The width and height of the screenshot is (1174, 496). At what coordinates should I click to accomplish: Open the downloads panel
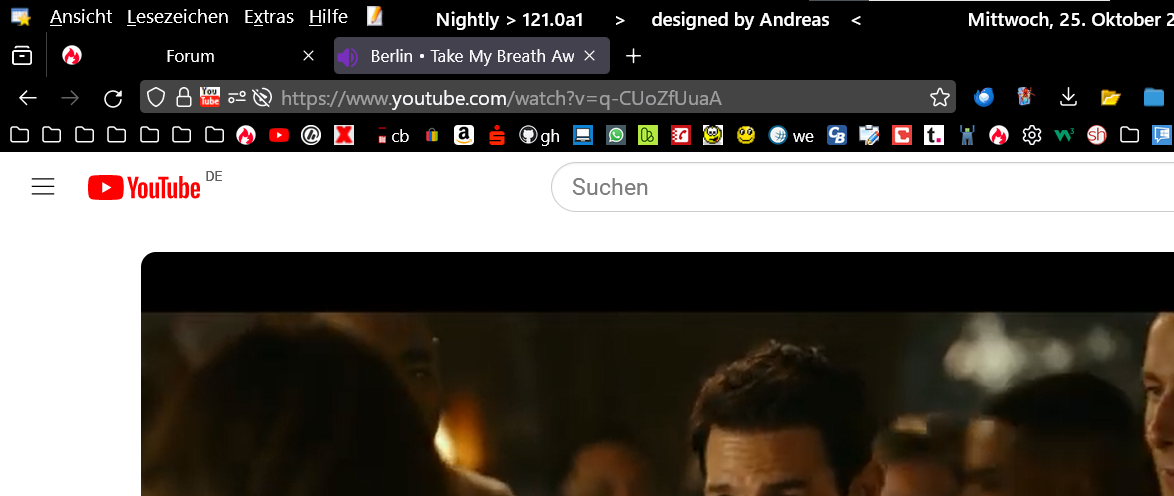tap(1068, 97)
